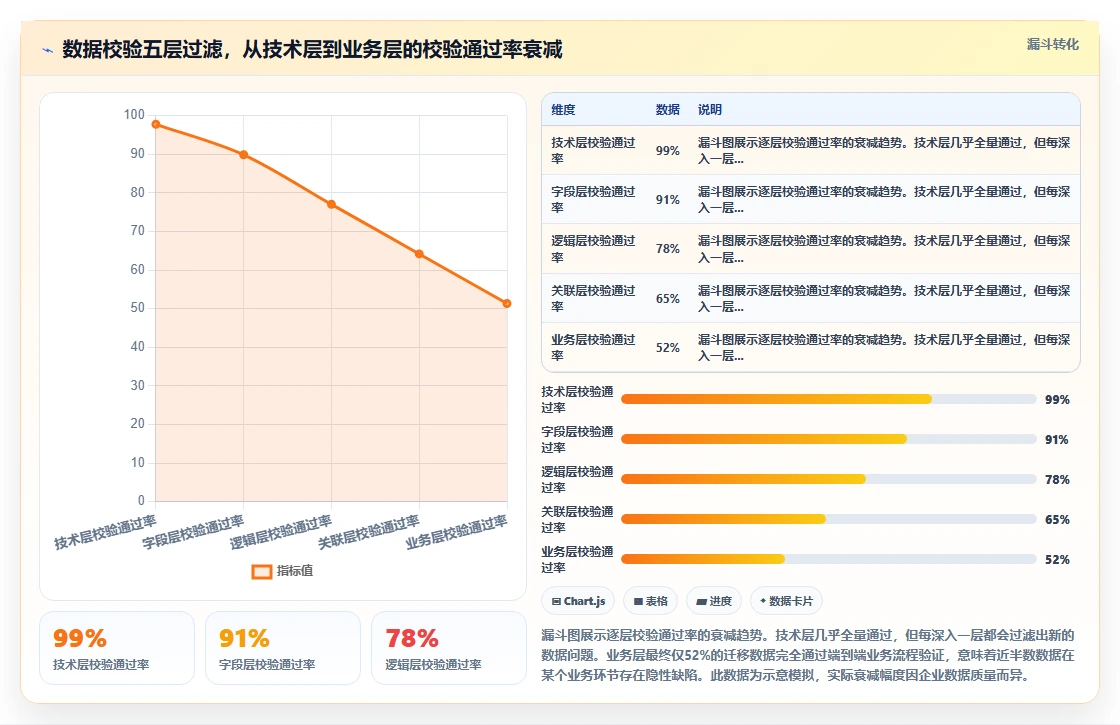Click the 关联层校验通过率 chart data point
The height and width of the screenshot is (725, 1120).
pyautogui.click(x=419, y=254)
